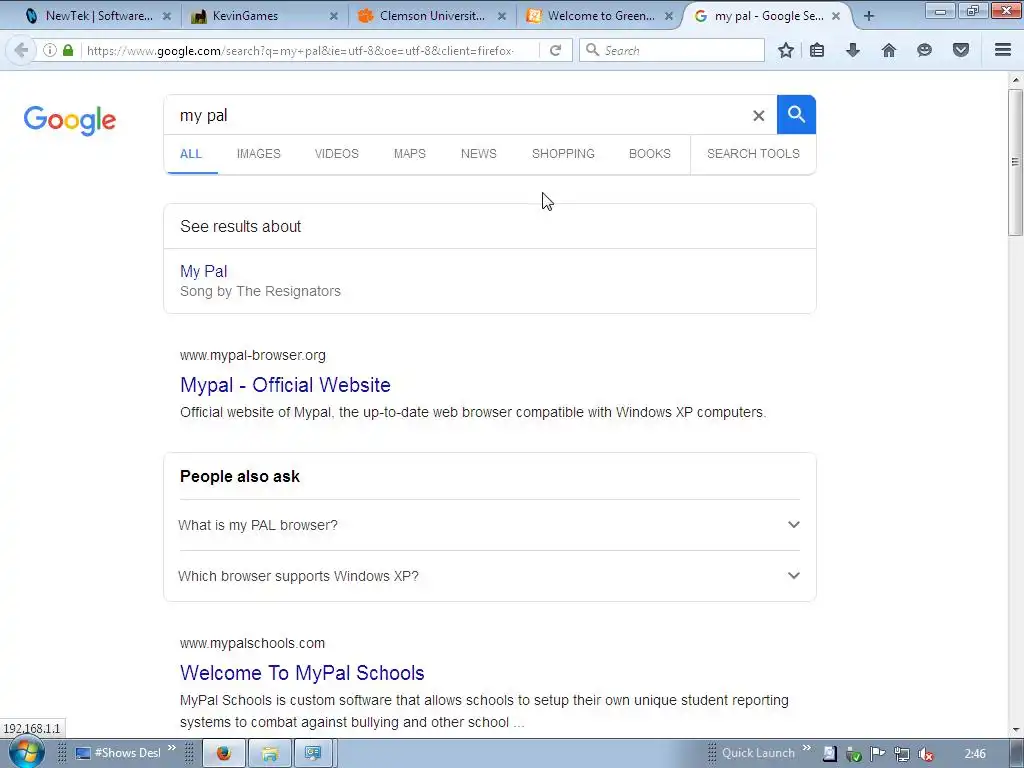Click the muted volume tray icon
Viewport: 1024px width, 768px height.
point(925,754)
